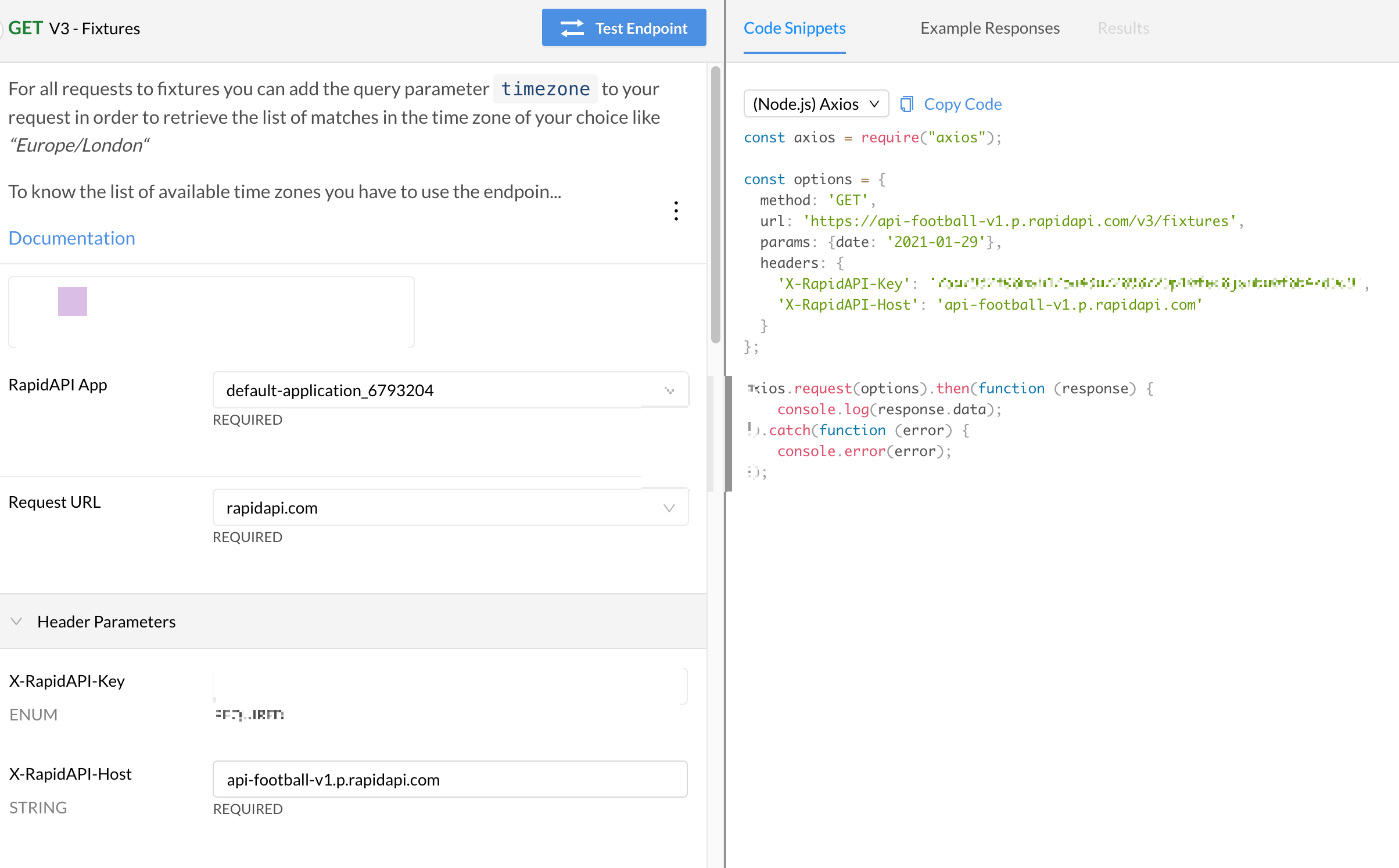Click the lilac color square
The image size is (1399, 868).
click(73, 302)
